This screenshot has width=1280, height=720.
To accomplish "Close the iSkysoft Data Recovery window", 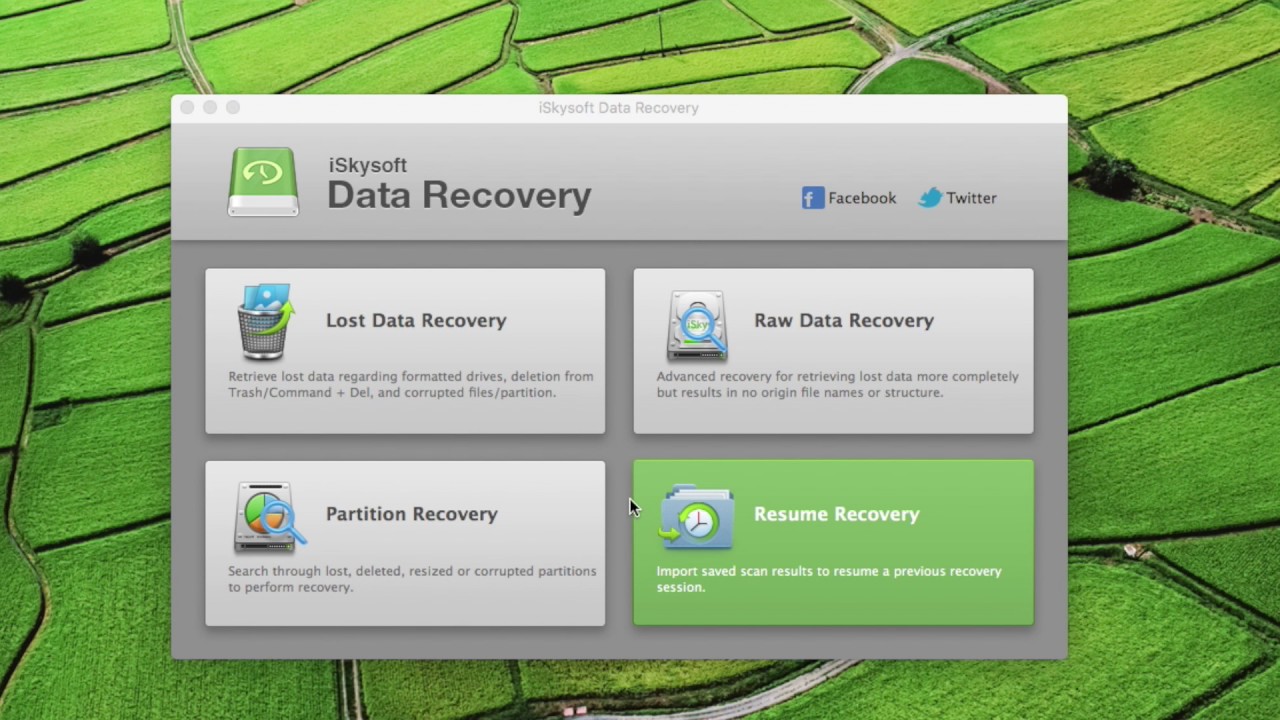I will click(187, 107).
